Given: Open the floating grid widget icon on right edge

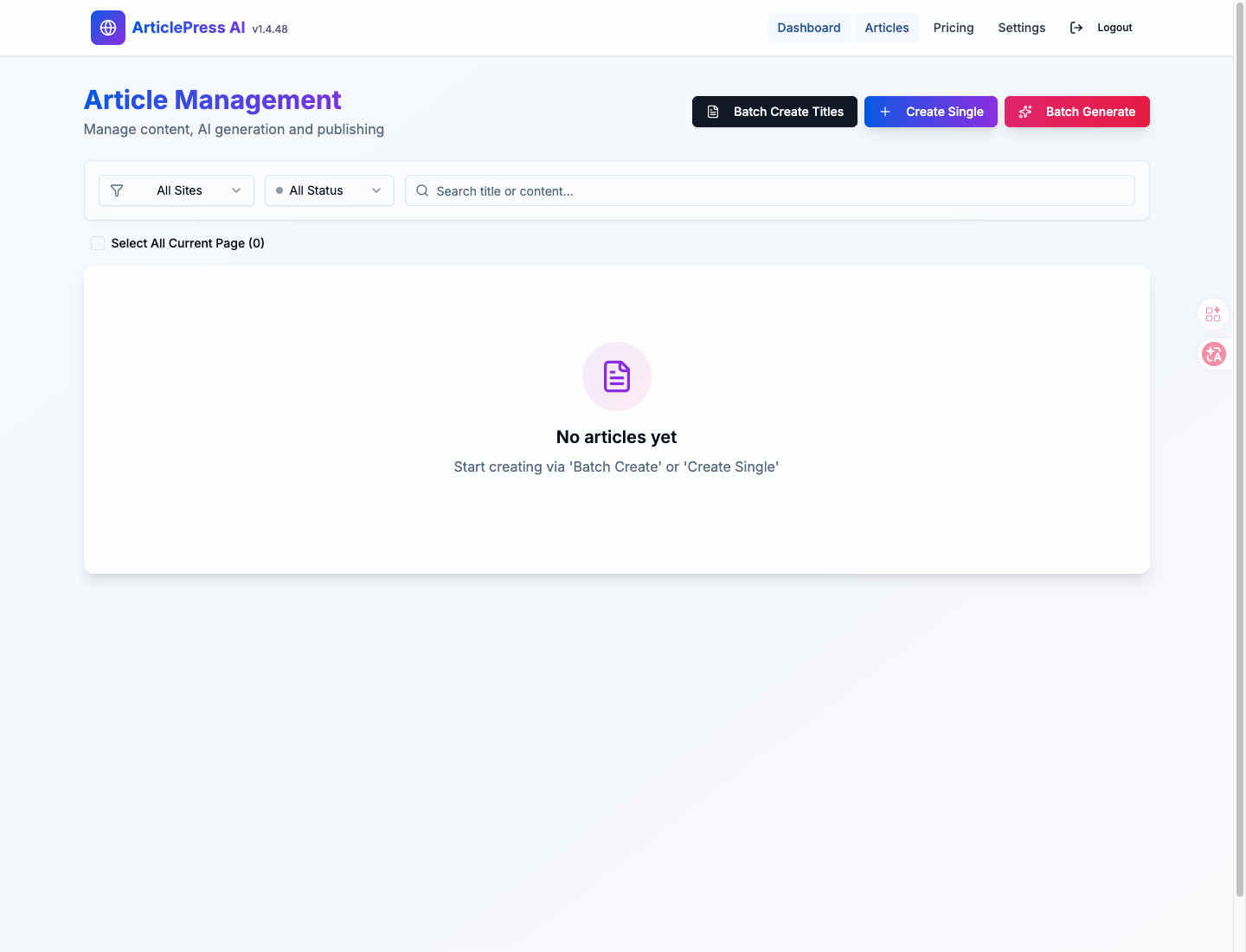Looking at the screenshot, I should [x=1212, y=314].
